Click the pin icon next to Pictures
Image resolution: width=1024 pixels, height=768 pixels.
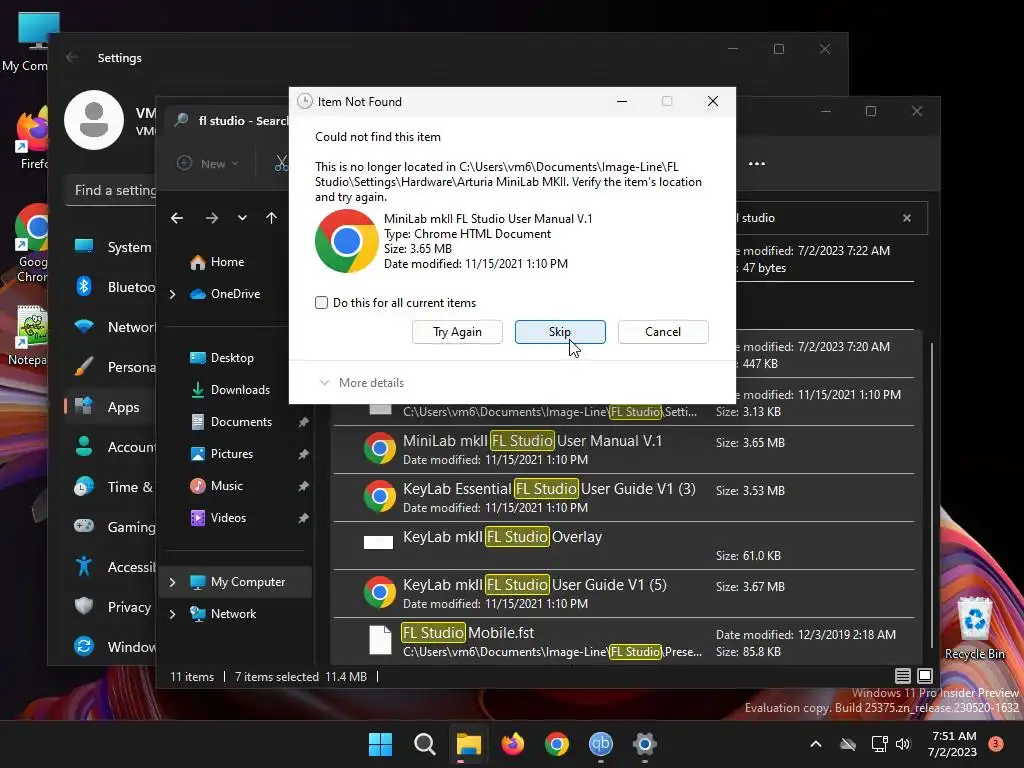[304, 455]
